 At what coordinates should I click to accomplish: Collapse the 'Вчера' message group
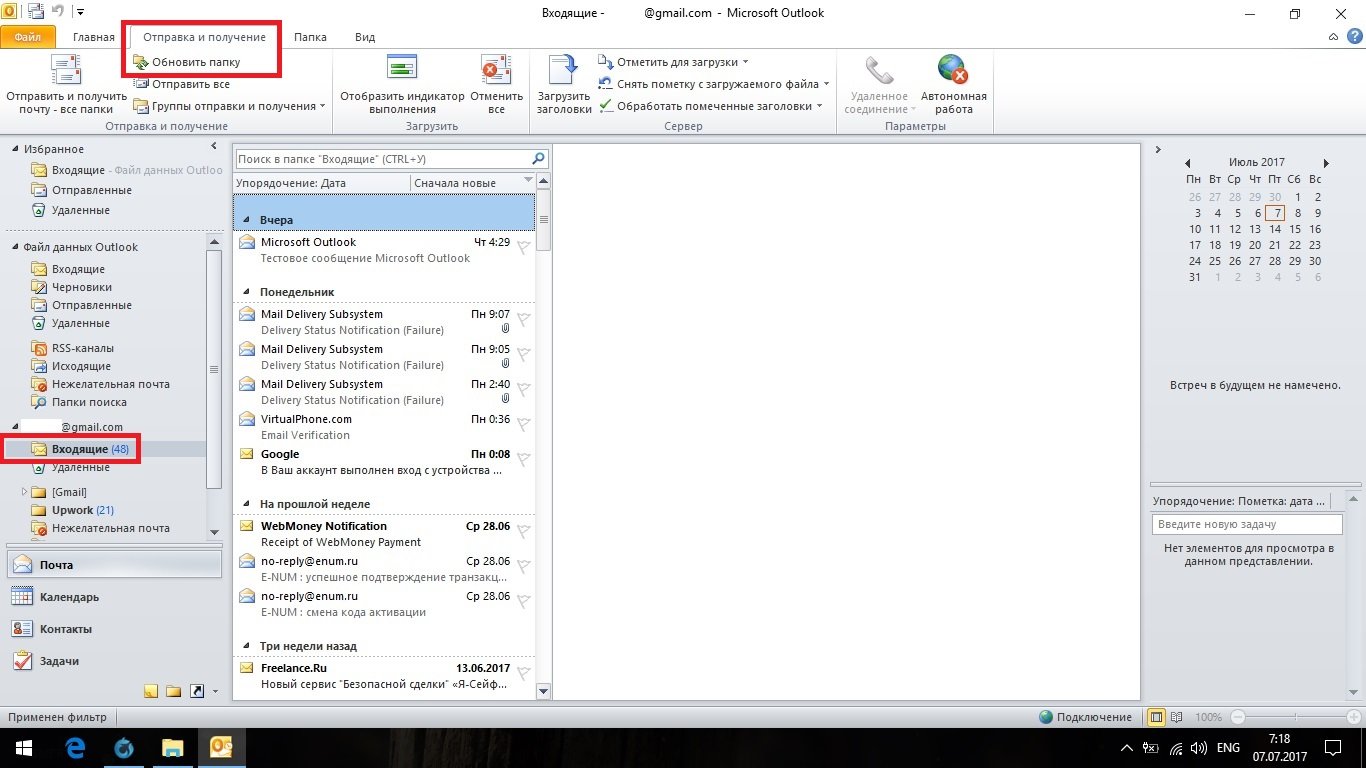click(246, 219)
